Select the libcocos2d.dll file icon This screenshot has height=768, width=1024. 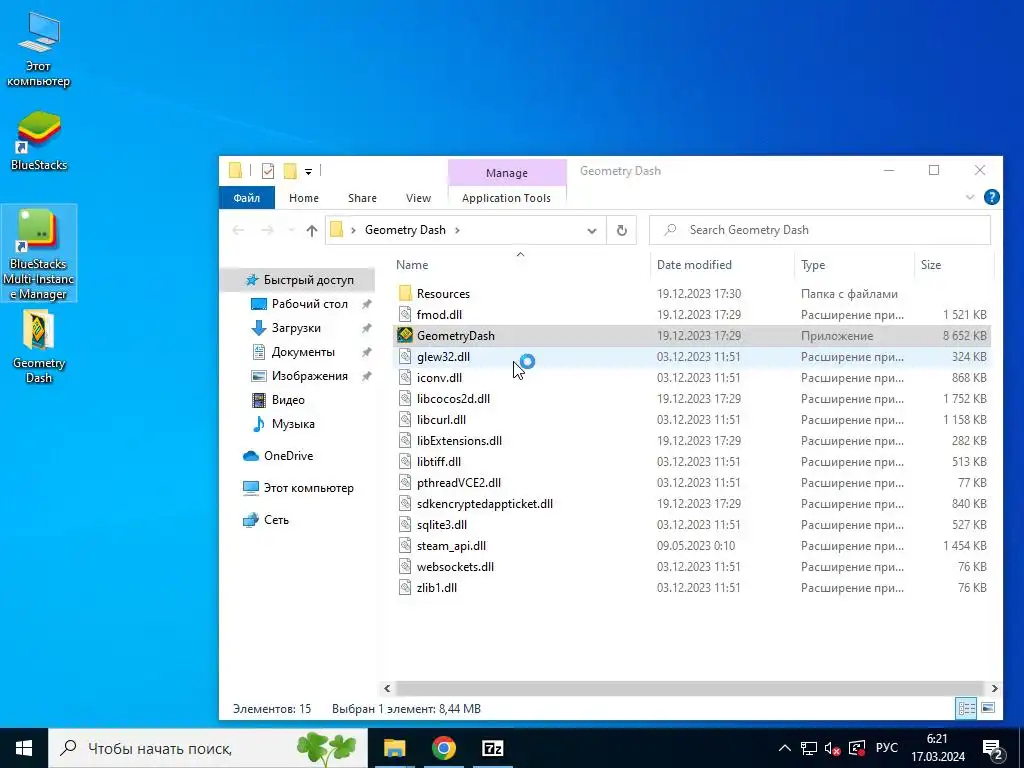pyautogui.click(x=405, y=398)
